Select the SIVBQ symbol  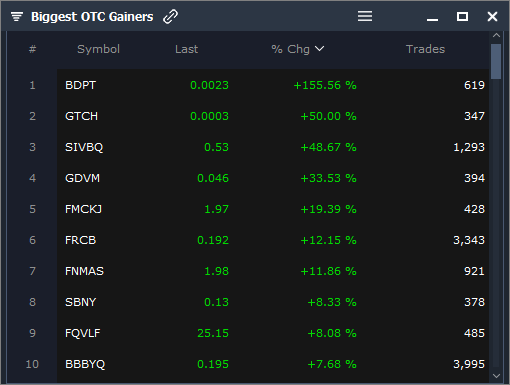point(84,147)
